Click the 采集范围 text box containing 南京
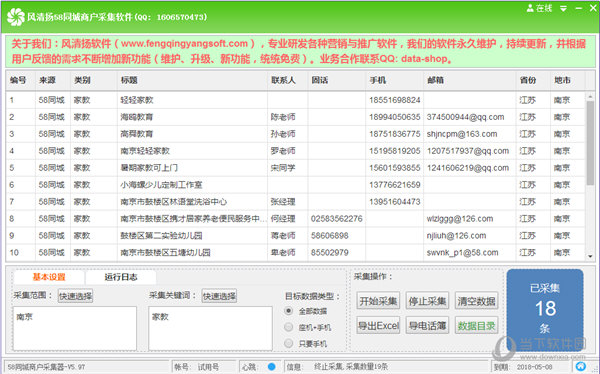600x374 pixels. pyautogui.click(x=75, y=328)
